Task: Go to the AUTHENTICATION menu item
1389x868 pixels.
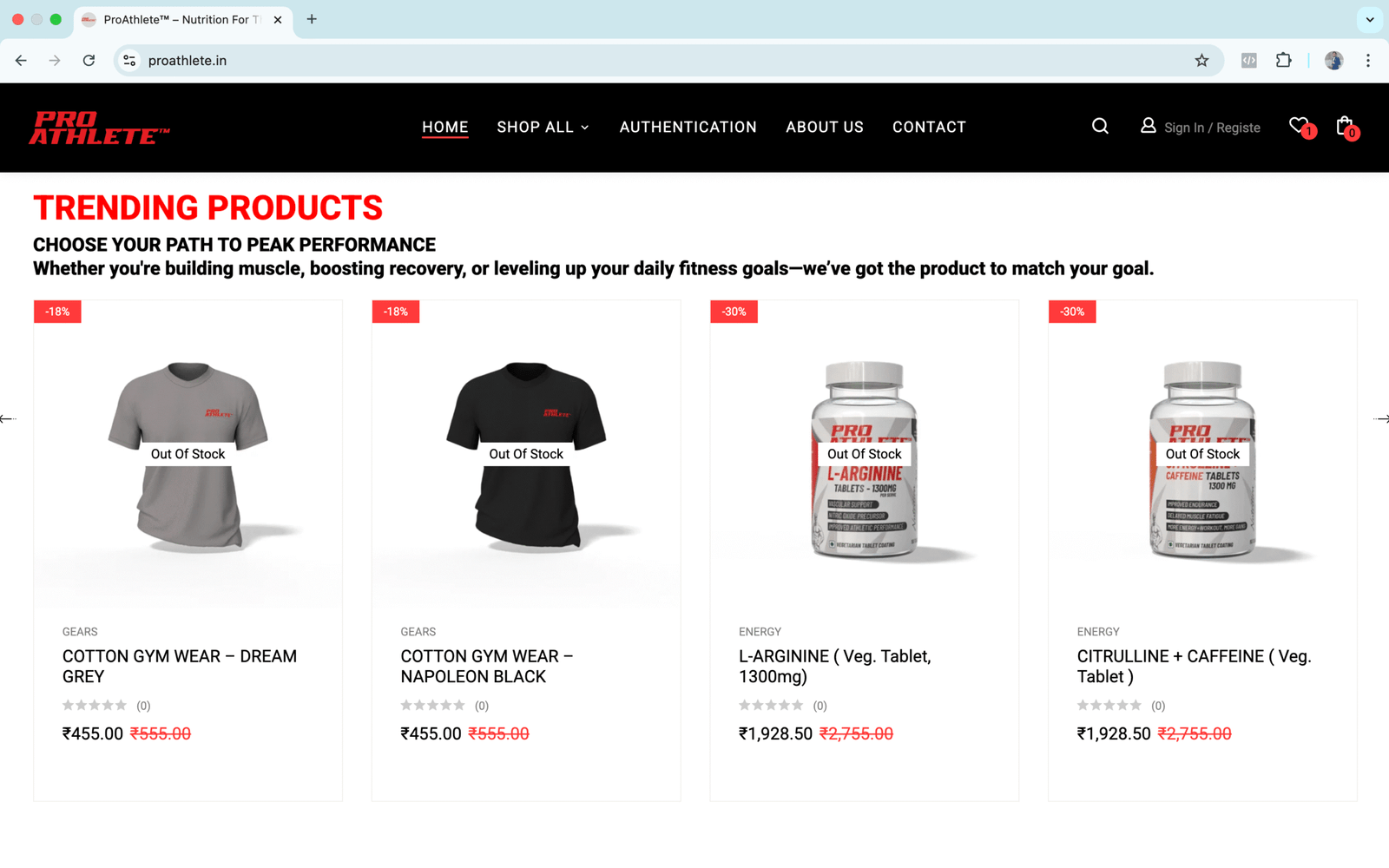Action: pos(688,127)
